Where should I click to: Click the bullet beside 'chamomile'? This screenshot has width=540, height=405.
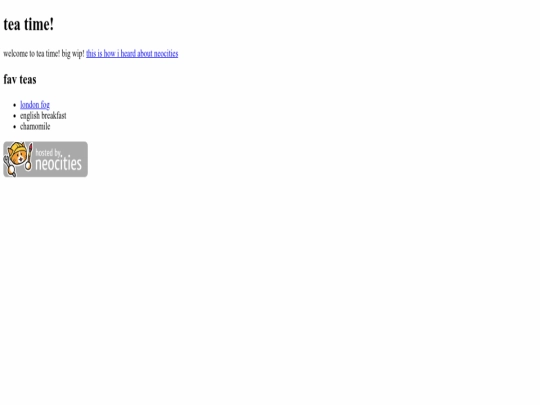point(14,127)
